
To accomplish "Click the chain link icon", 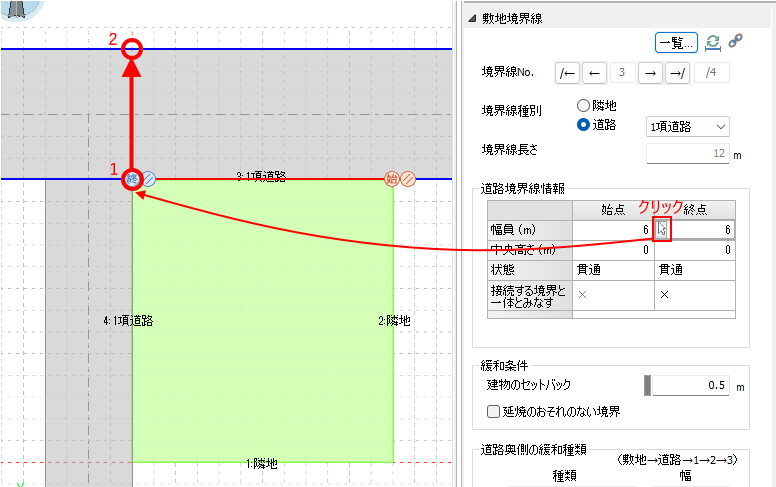I will click(x=735, y=42).
